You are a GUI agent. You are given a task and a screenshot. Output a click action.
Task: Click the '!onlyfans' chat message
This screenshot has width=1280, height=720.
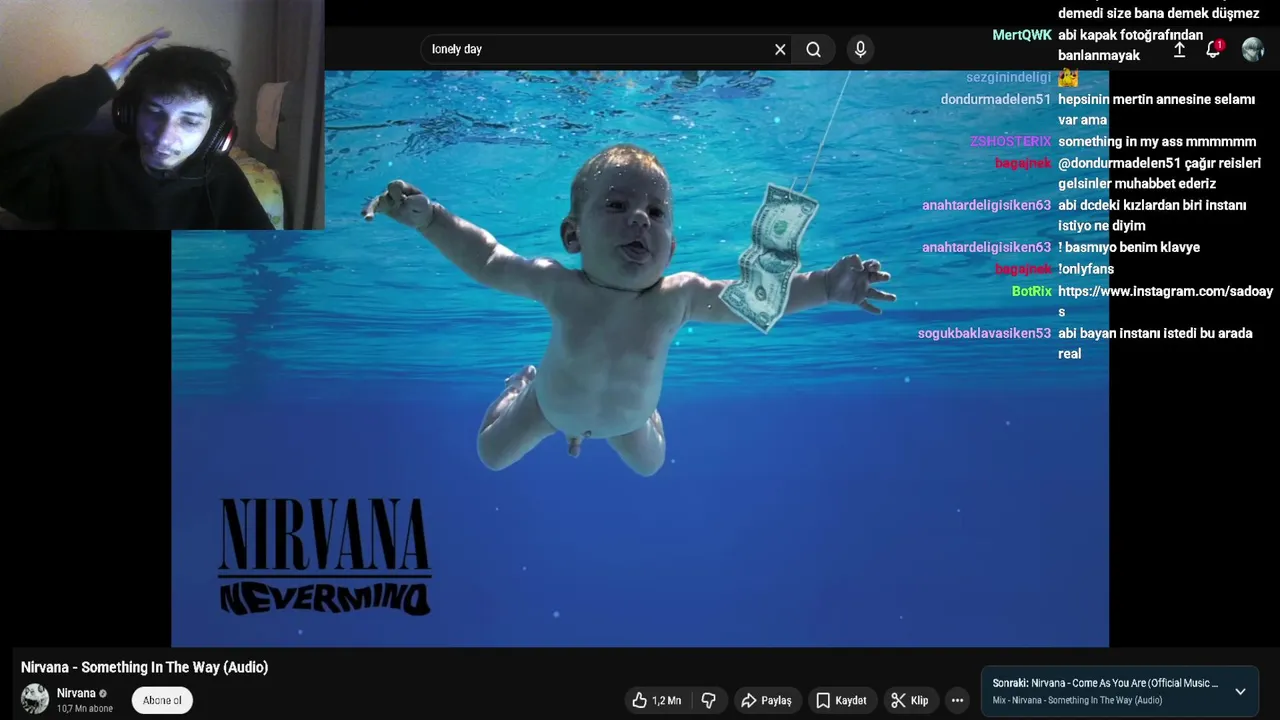1086,269
